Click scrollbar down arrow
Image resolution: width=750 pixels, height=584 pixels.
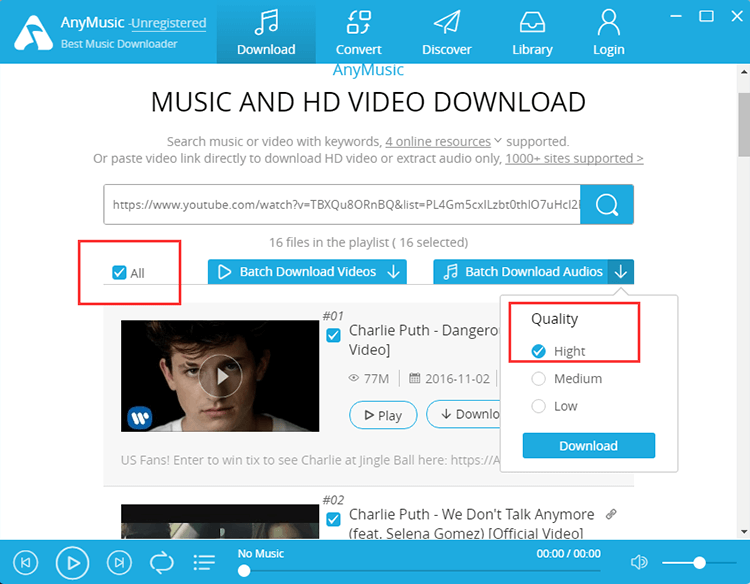[744, 531]
